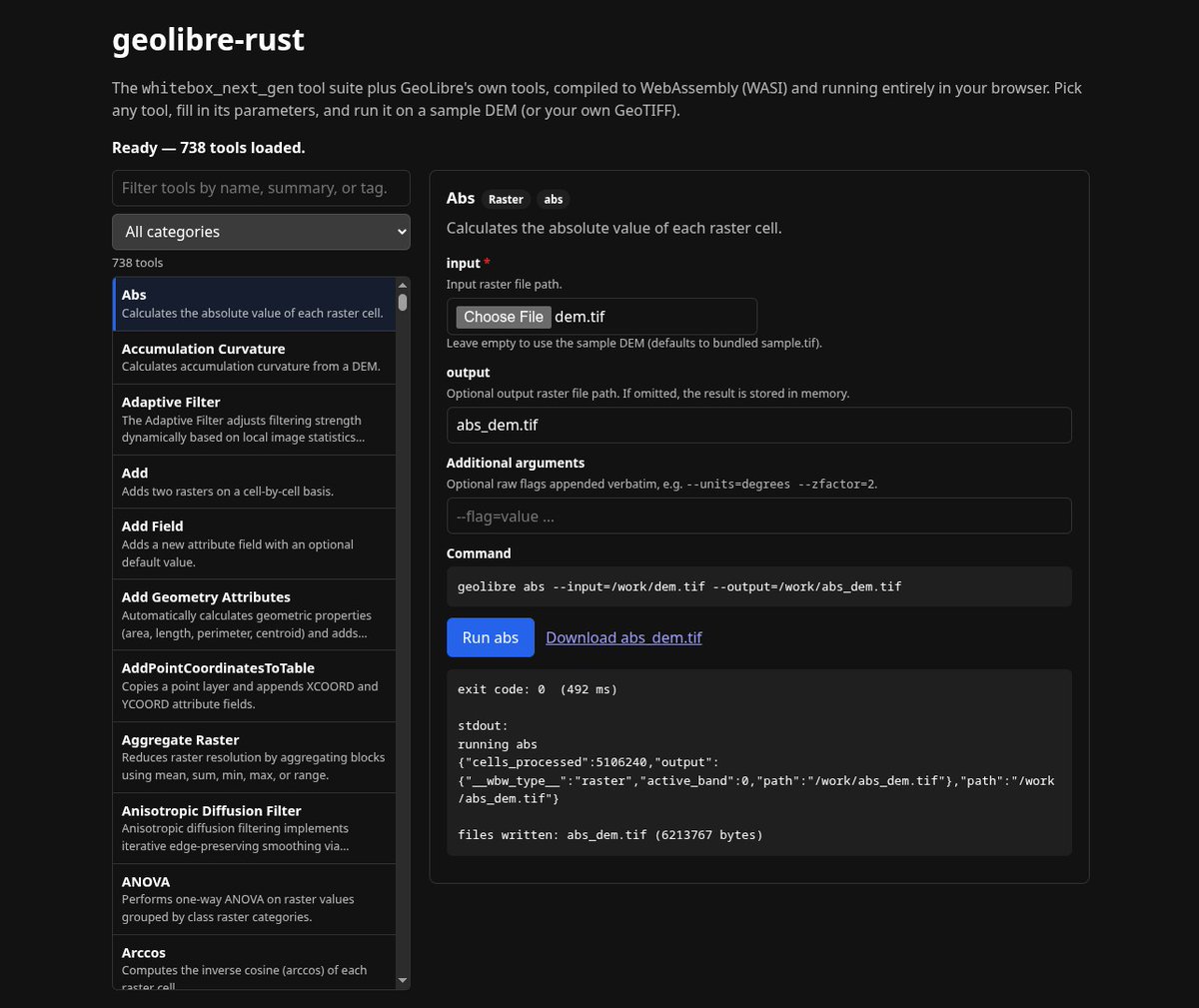Click the geolibre abs command text
The height and width of the screenshot is (1008, 1199).
click(x=679, y=586)
